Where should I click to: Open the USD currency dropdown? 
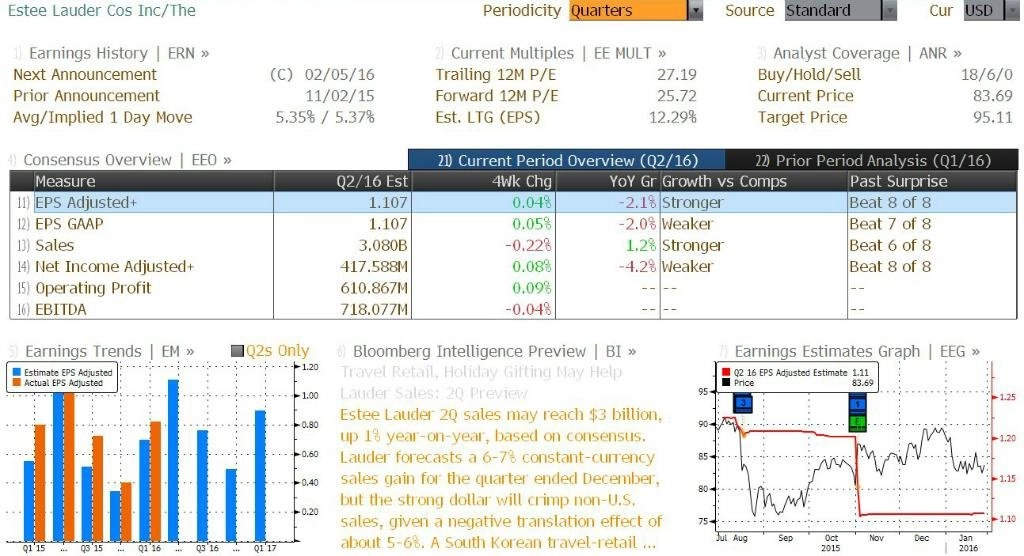(1011, 10)
